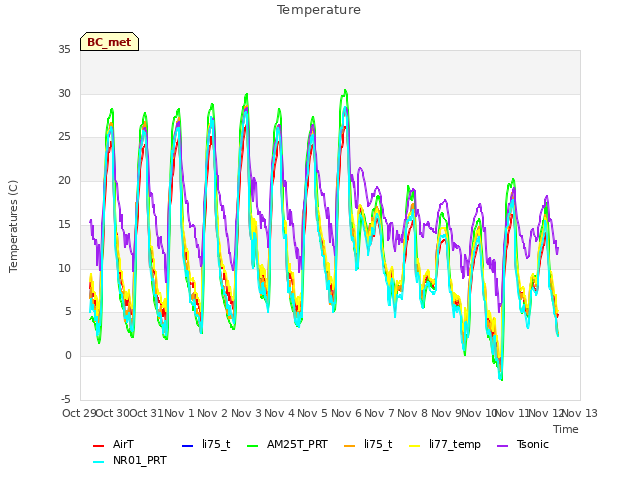The image size is (640, 480).
Task: Click the red AirT legend swatch
Action: [98, 446]
